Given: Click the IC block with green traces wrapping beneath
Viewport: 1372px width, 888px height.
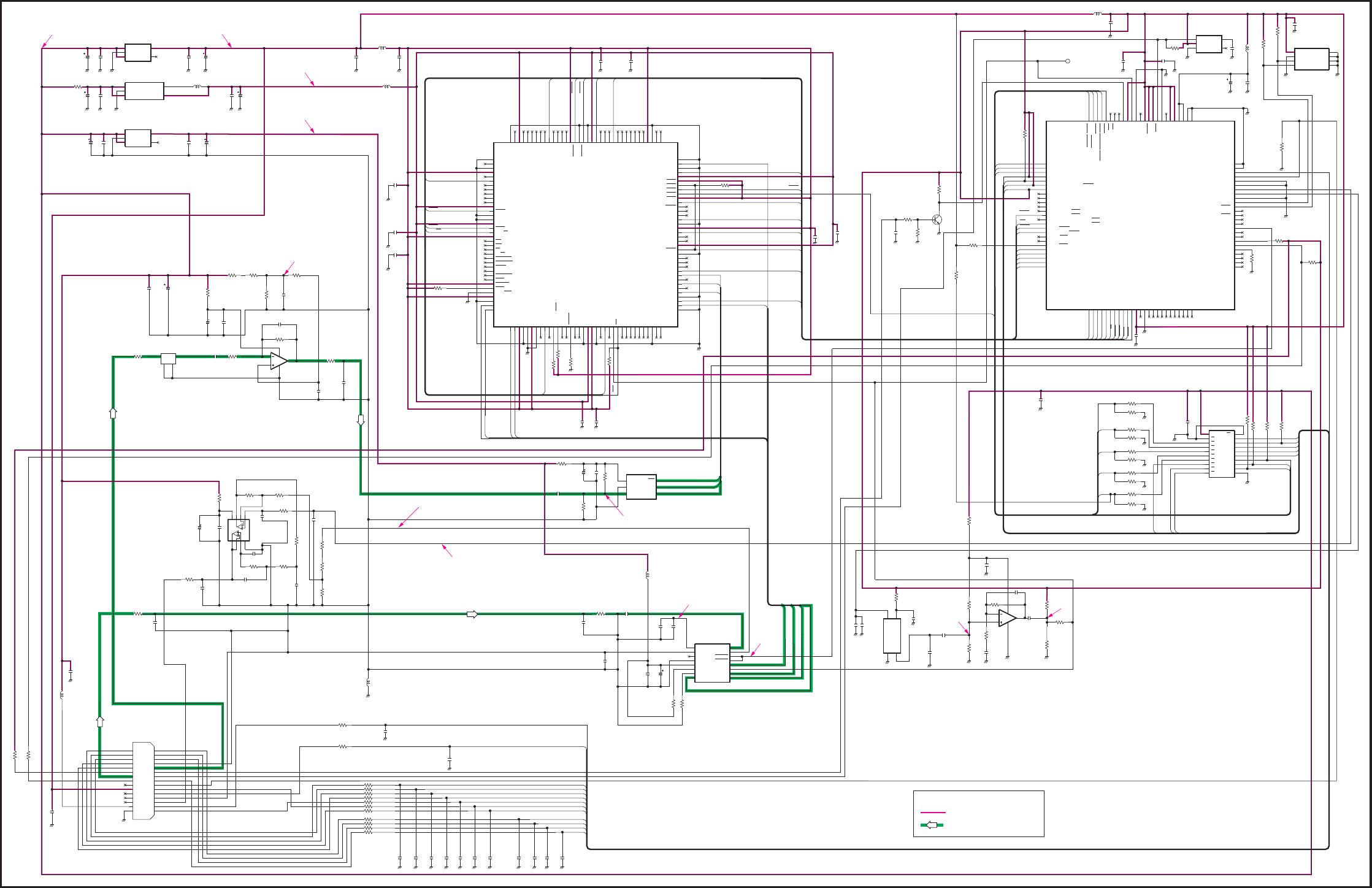Looking at the screenshot, I should pyautogui.click(x=712, y=663).
